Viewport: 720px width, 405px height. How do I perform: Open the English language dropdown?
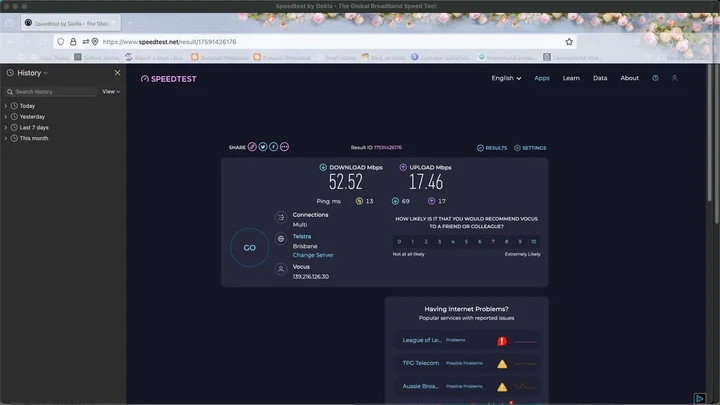point(505,78)
